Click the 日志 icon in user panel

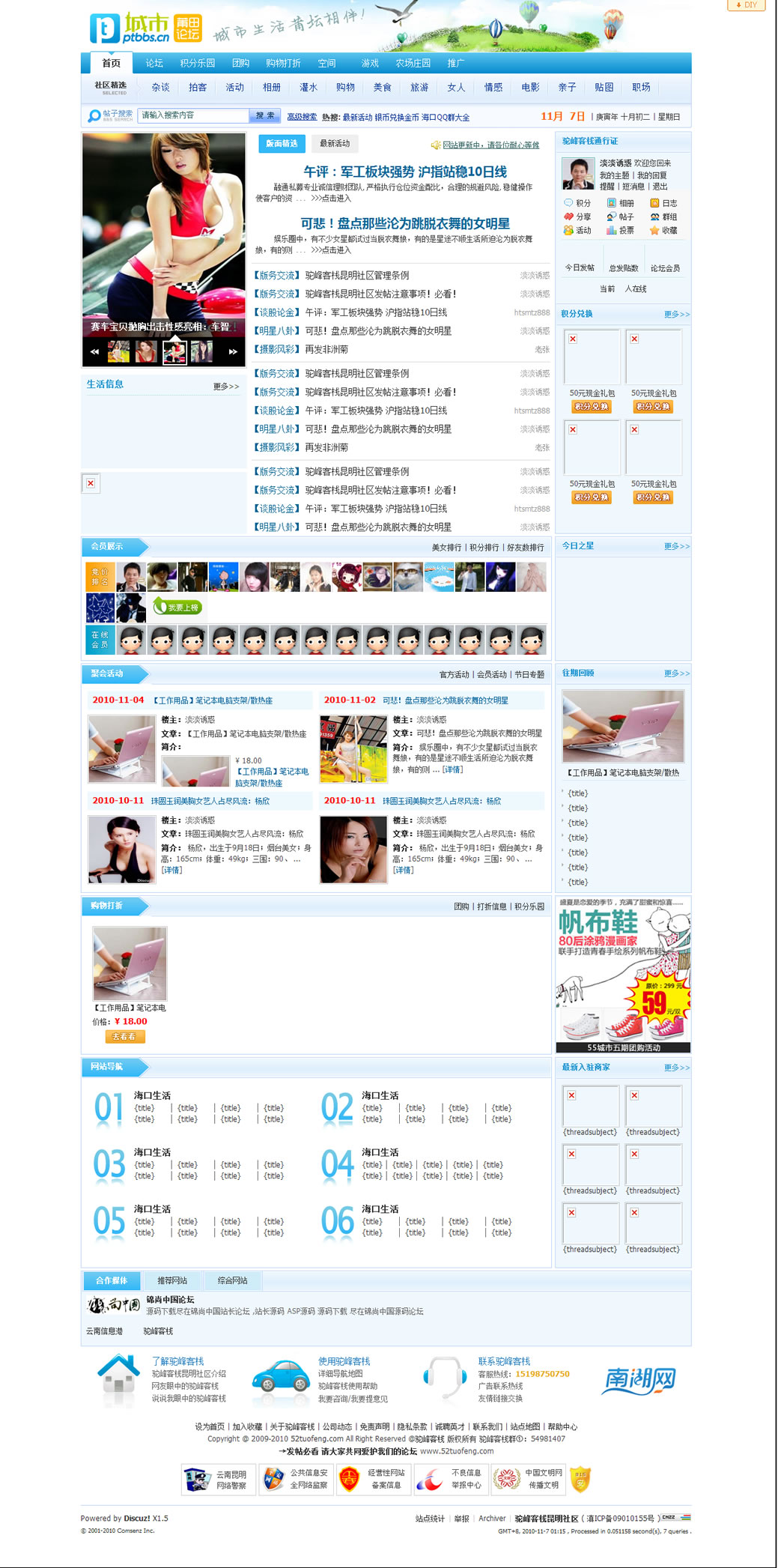(654, 203)
